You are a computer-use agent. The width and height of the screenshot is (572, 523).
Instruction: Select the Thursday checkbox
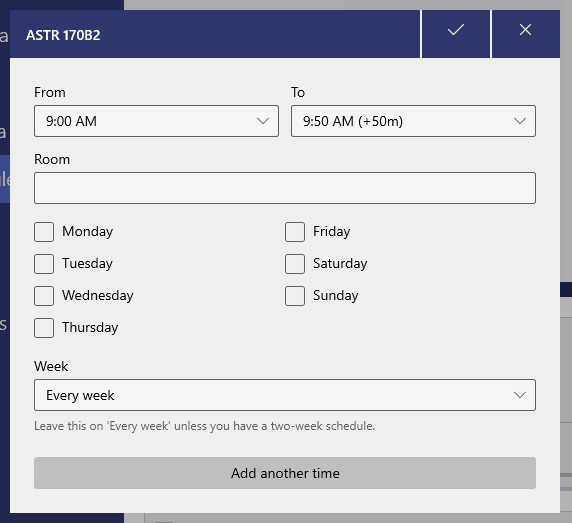click(44, 328)
